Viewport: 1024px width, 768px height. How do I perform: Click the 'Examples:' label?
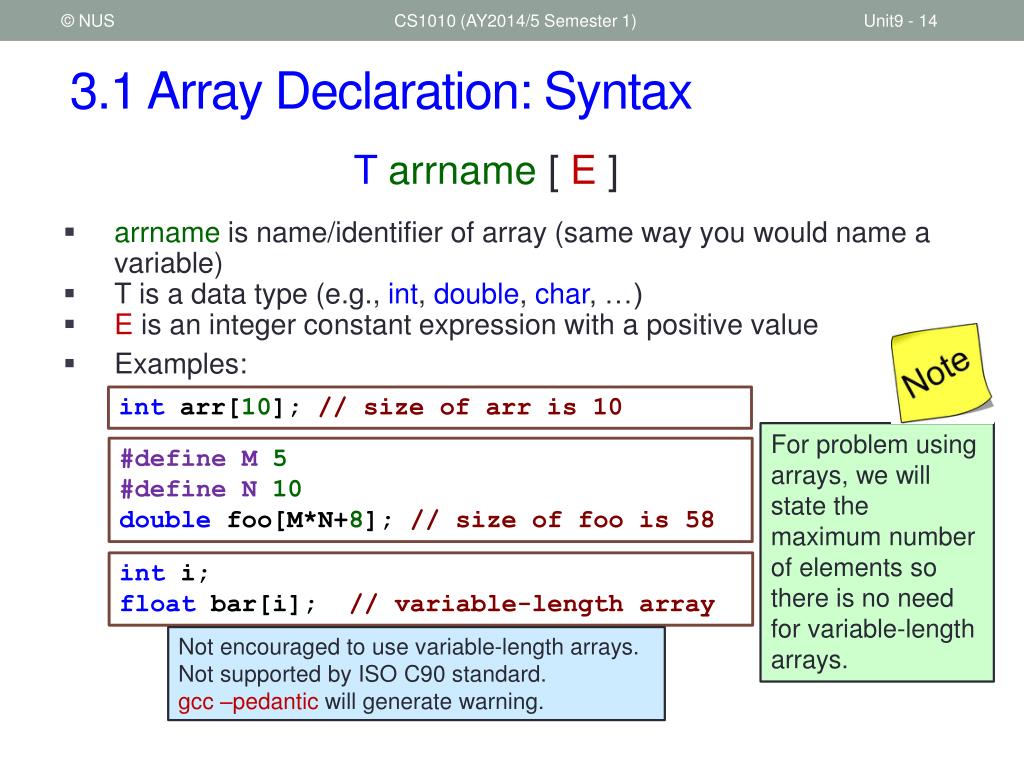tap(181, 364)
